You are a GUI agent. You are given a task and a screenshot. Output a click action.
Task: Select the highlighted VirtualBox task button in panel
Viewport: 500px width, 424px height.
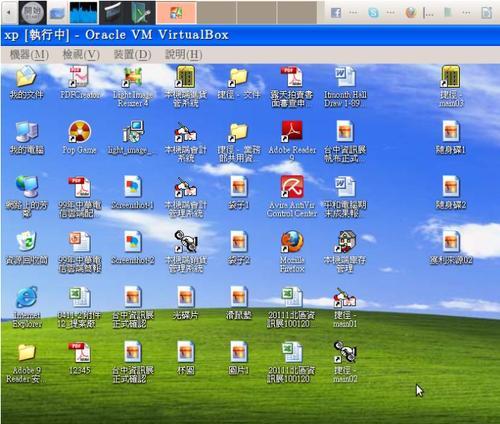176,13
